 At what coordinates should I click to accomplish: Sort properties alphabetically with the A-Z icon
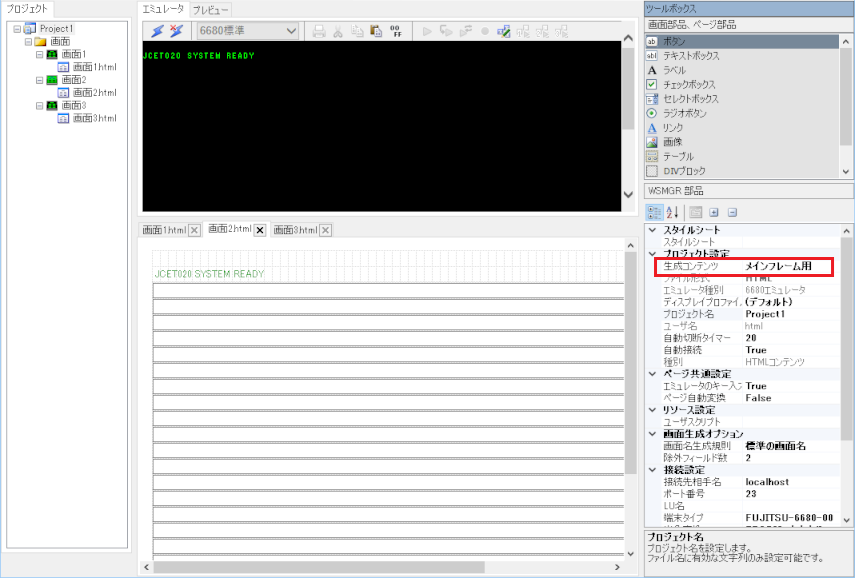(672, 212)
